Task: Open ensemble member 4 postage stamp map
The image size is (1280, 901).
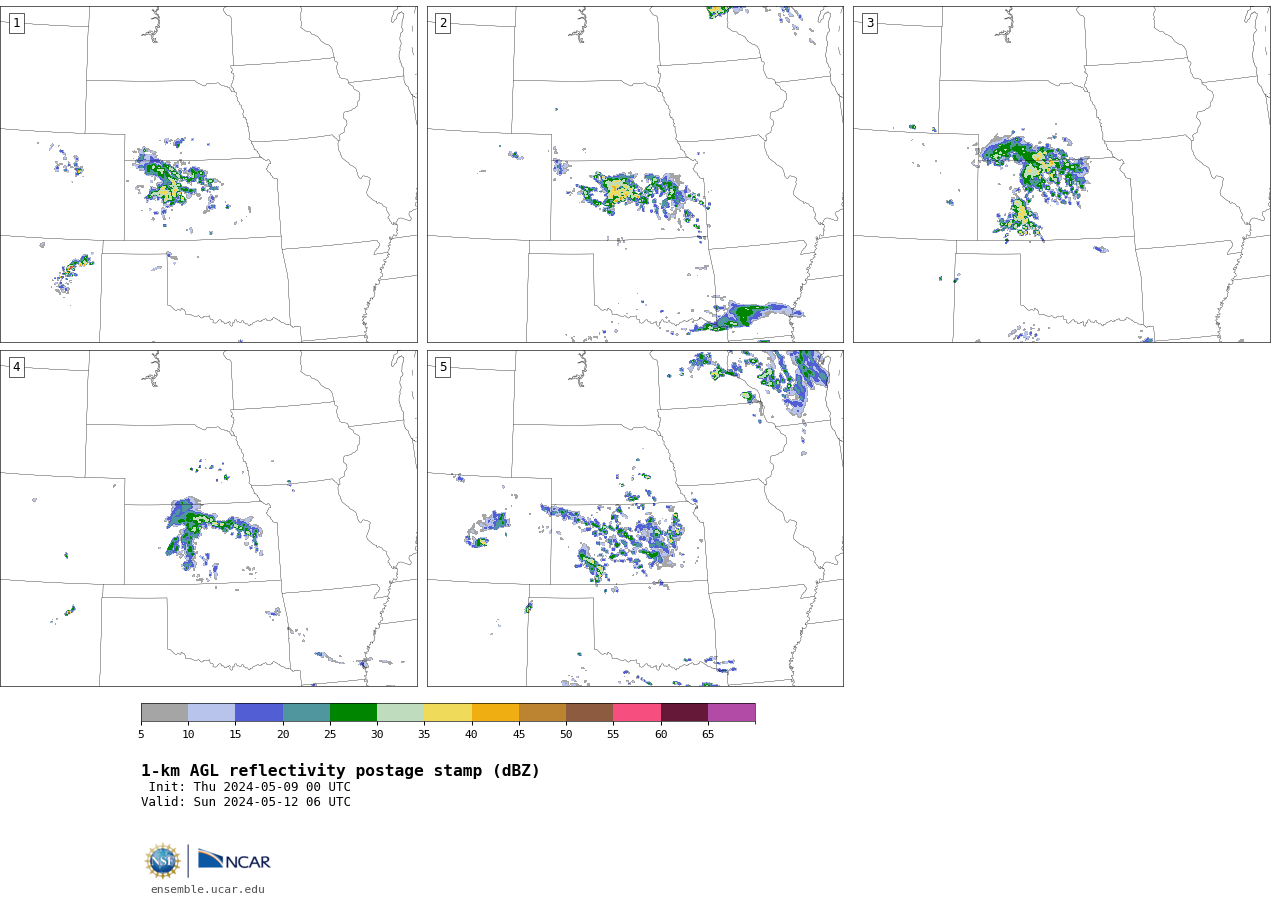Action: click(x=208, y=518)
